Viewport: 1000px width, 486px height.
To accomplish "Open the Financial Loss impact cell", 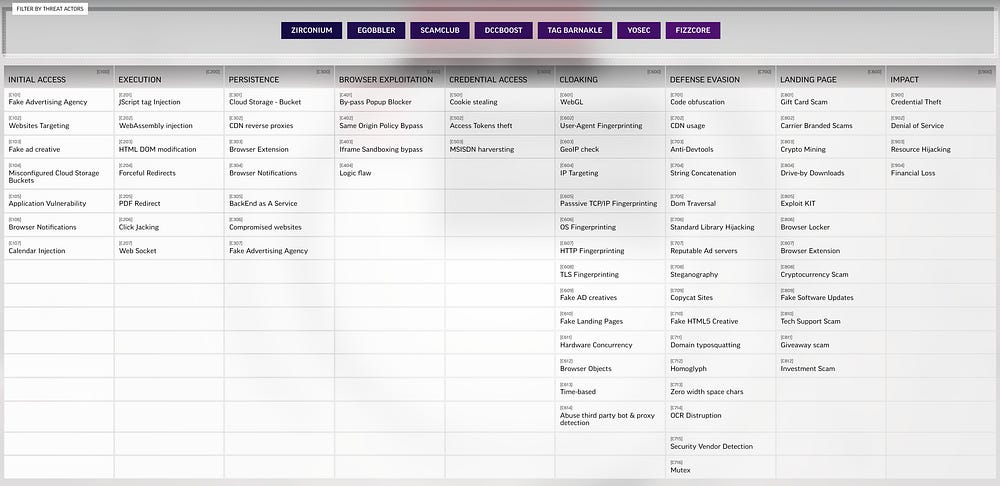I will click(x=941, y=173).
